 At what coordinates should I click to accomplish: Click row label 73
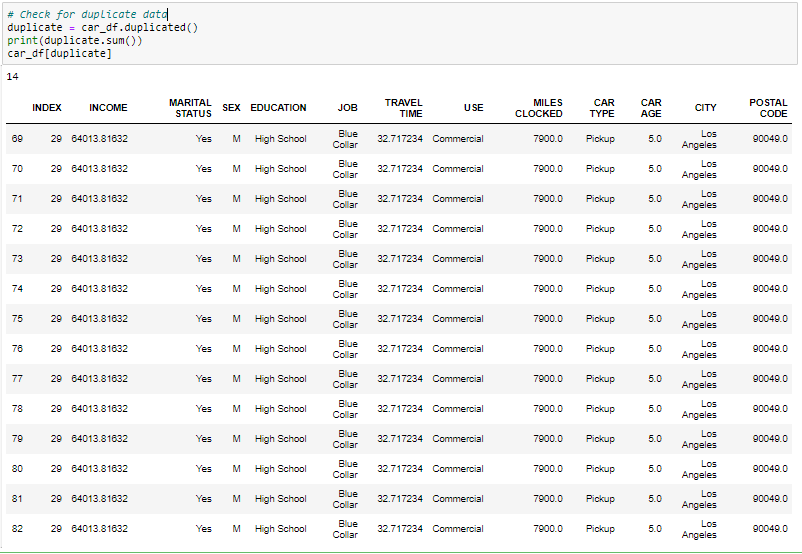tap(17, 259)
